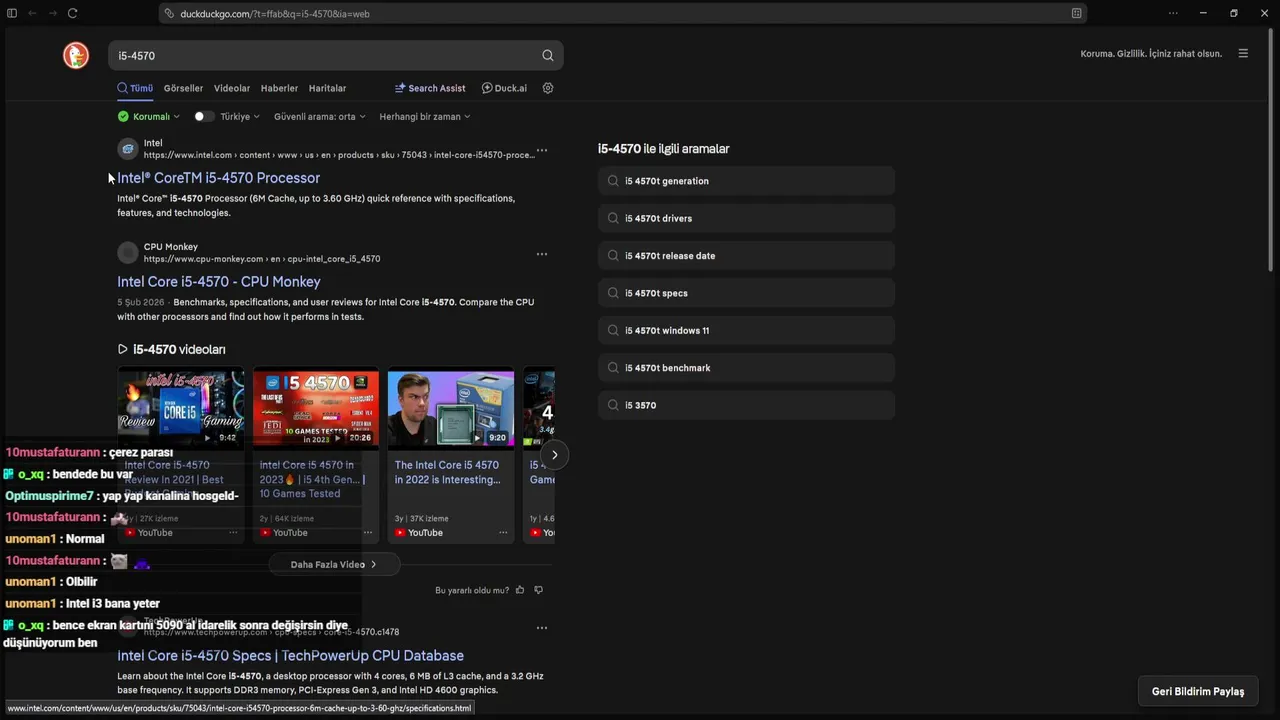
Task: Open 'Intel Core i5-4570 - CPU Monkey' link
Action: pyautogui.click(x=219, y=282)
